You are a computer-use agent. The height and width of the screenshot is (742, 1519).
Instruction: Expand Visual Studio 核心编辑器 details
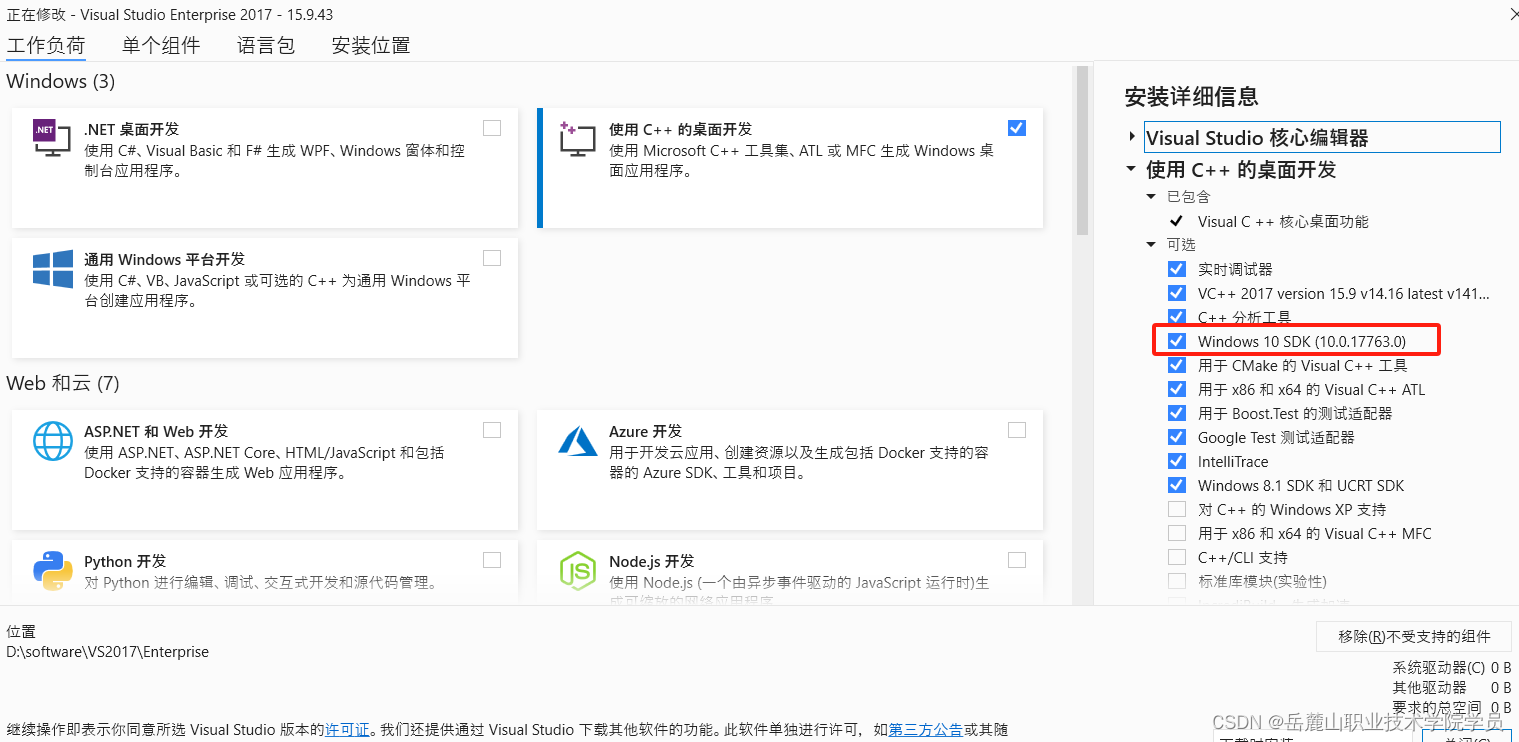tap(1131, 136)
